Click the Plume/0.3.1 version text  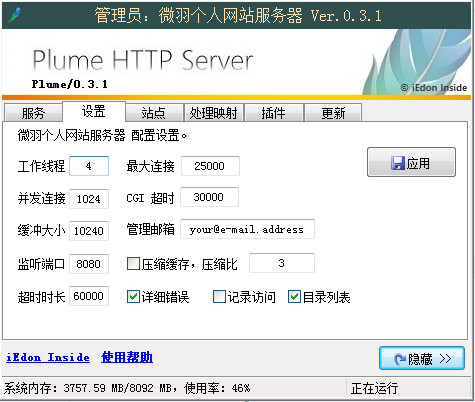tap(70, 84)
